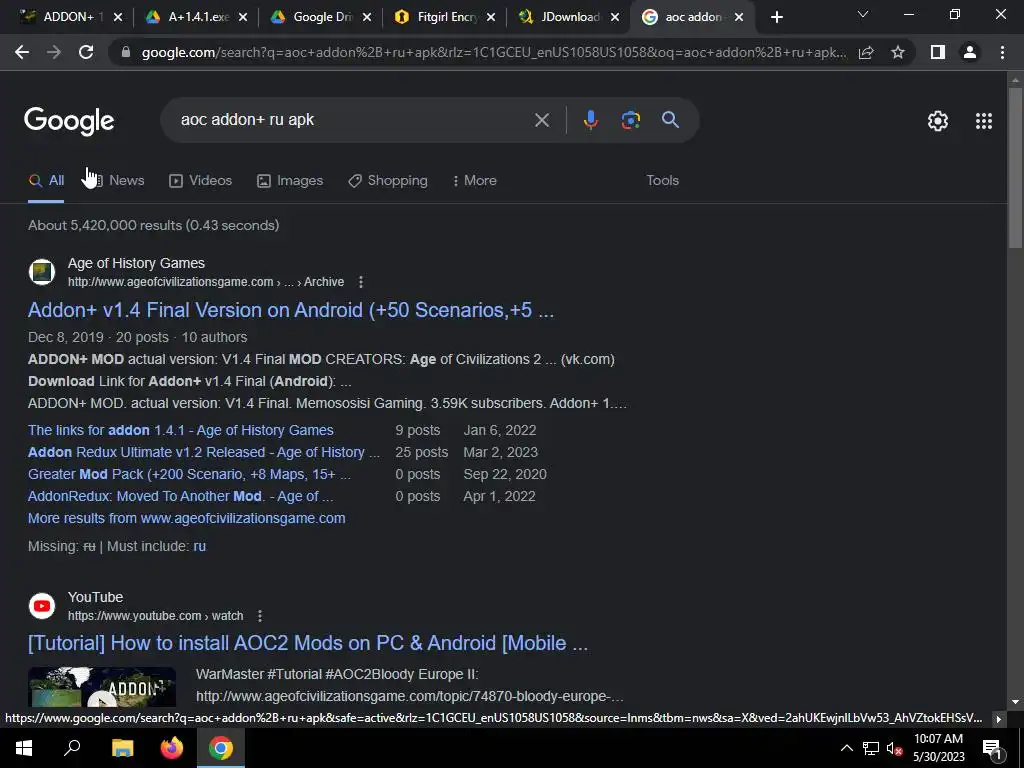The image size is (1024, 768).
Task: Open Chrome icon in taskbar
Action: click(x=221, y=748)
